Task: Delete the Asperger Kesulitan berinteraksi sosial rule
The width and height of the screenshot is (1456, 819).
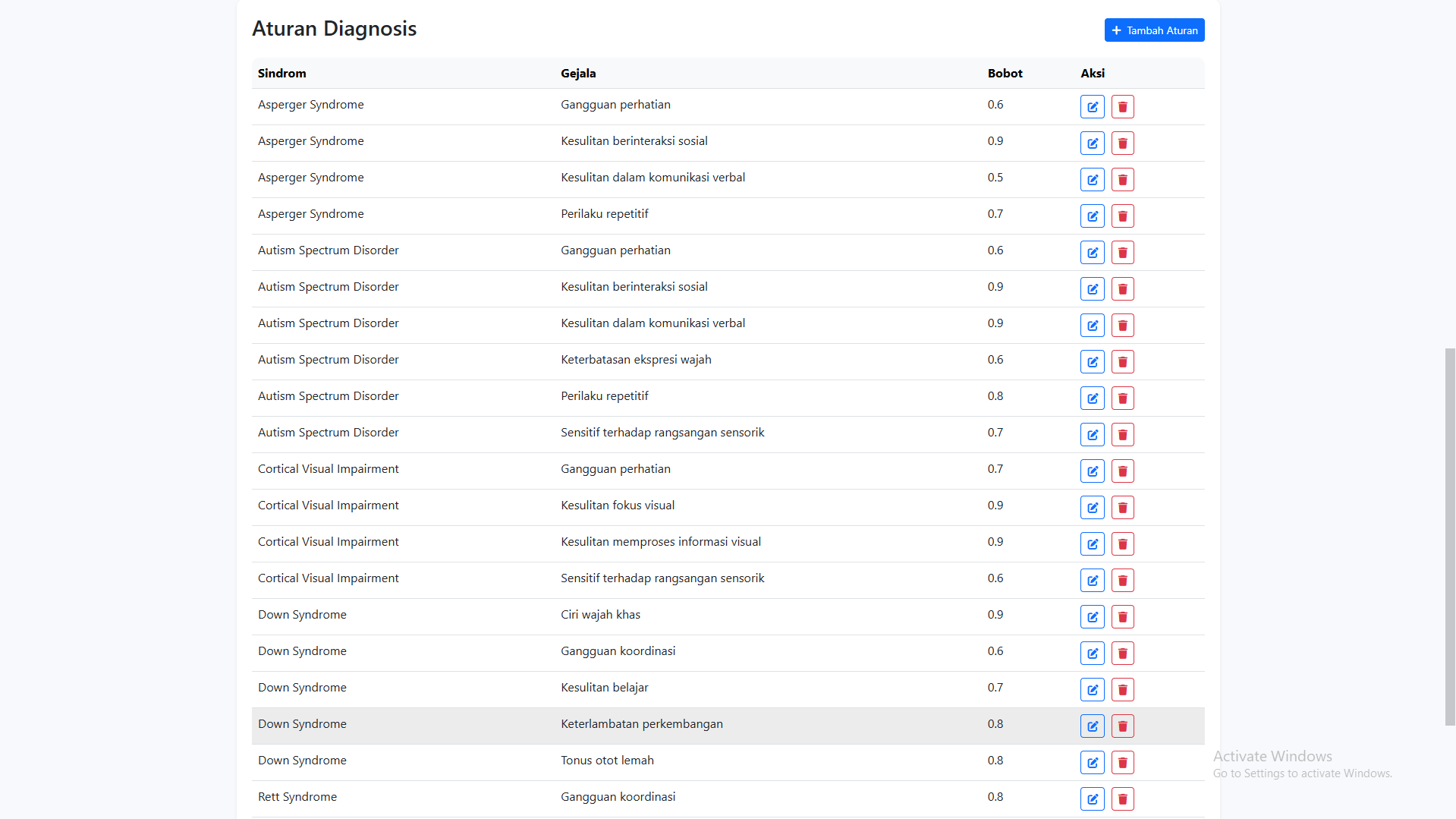Action: click(x=1123, y=143)
